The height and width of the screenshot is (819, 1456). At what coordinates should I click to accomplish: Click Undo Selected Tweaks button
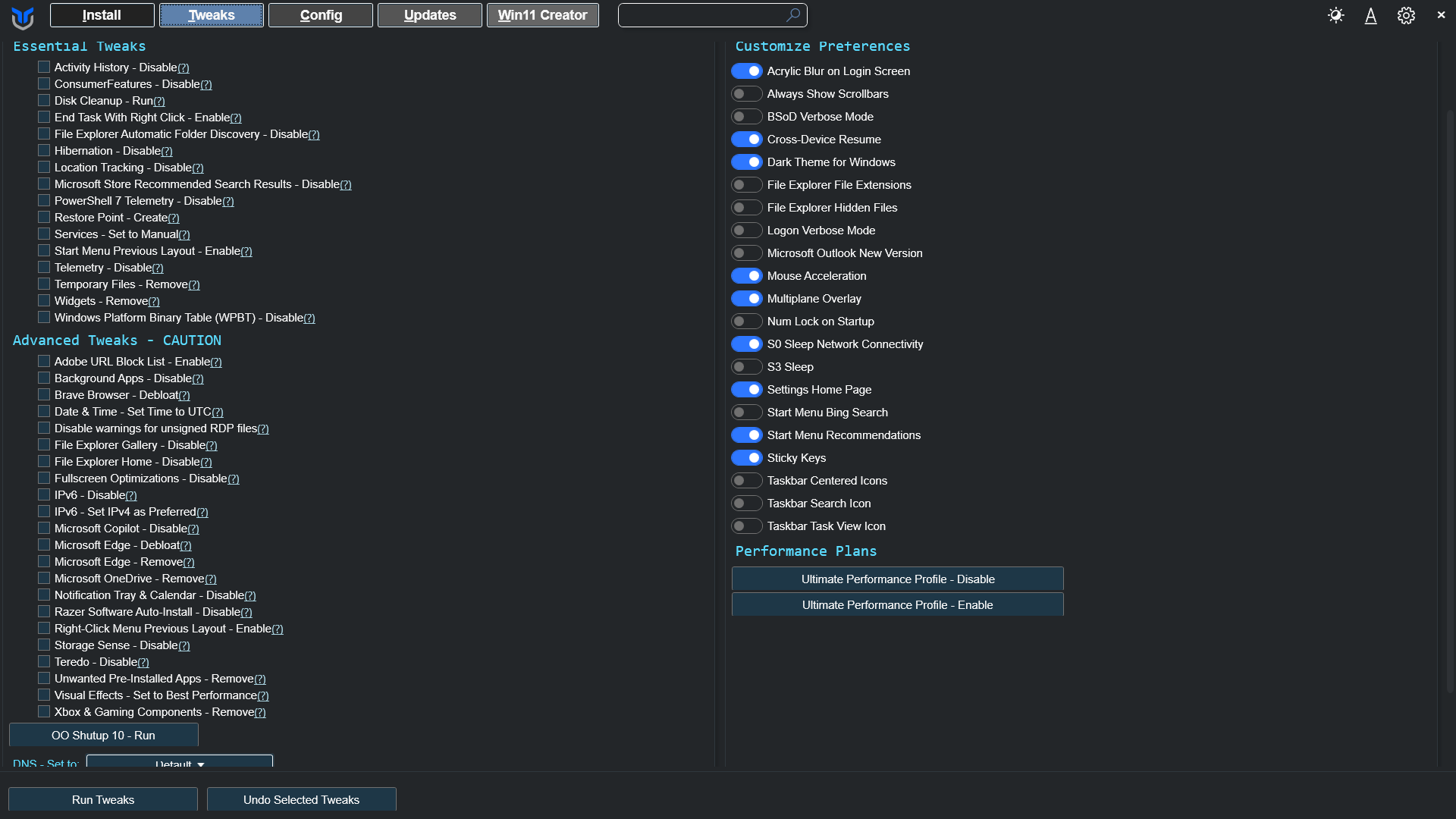click(x=302, y=799)
